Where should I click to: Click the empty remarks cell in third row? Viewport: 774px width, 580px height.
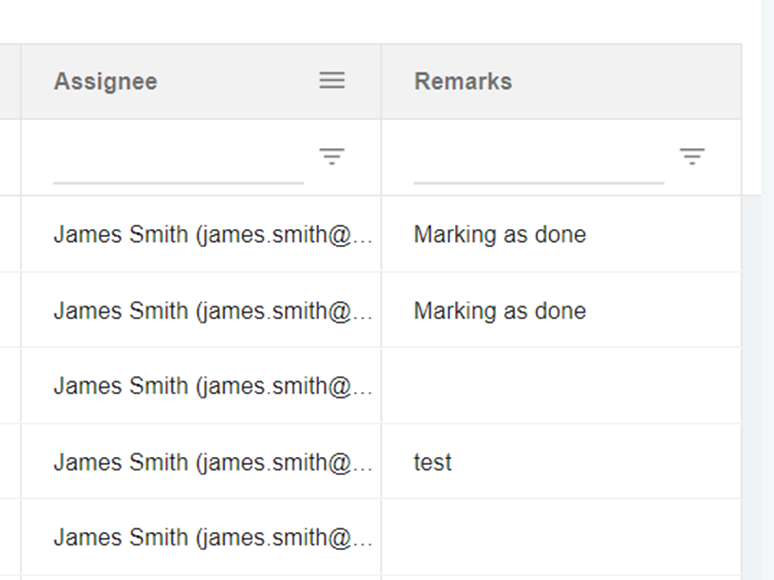pyautogui.click(x=560, y=386)
